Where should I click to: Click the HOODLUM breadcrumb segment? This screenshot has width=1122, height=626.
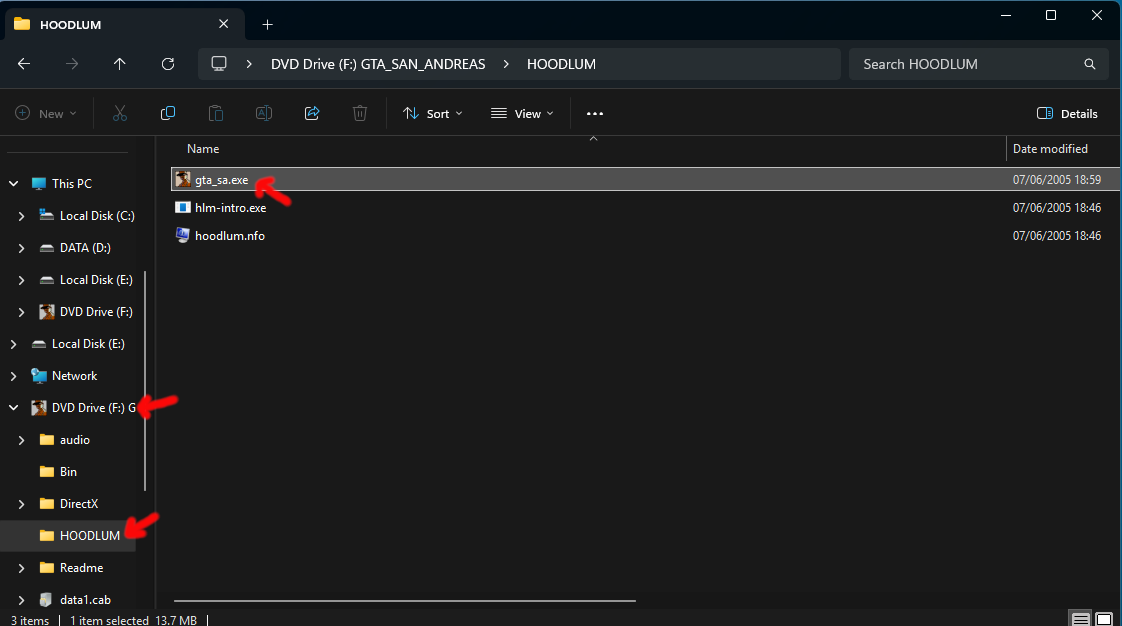[561, 64]
